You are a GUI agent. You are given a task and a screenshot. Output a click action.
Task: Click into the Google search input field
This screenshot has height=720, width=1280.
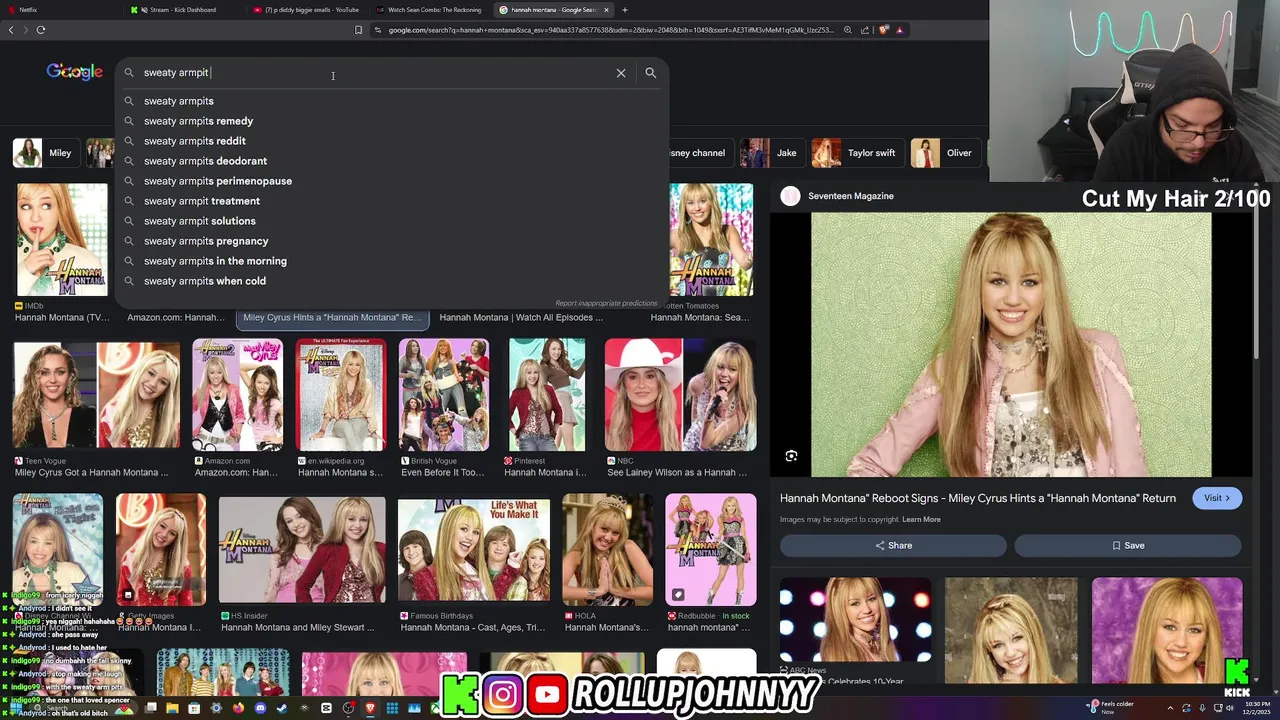click(x=375, y=73)
